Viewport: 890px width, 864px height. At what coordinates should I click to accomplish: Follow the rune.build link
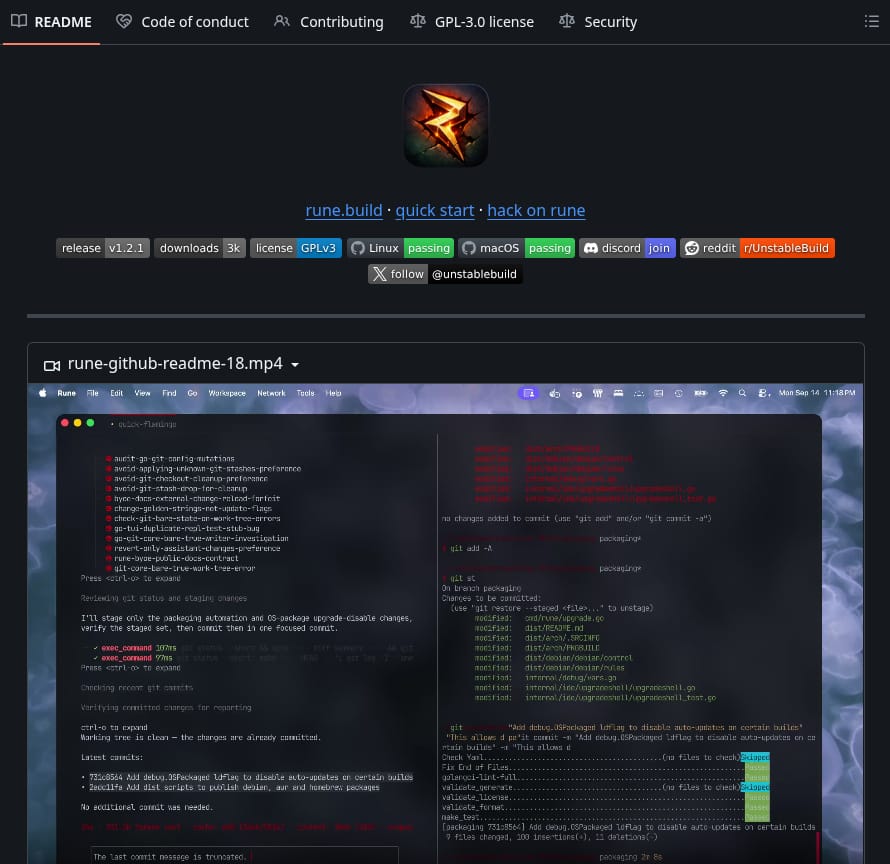click(x=344, y=211)
